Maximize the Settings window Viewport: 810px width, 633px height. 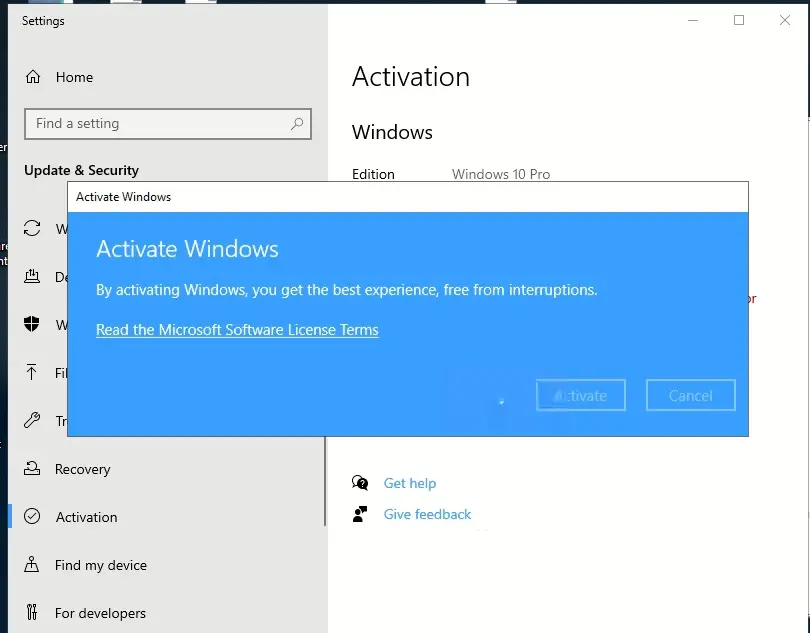(739, 20)
